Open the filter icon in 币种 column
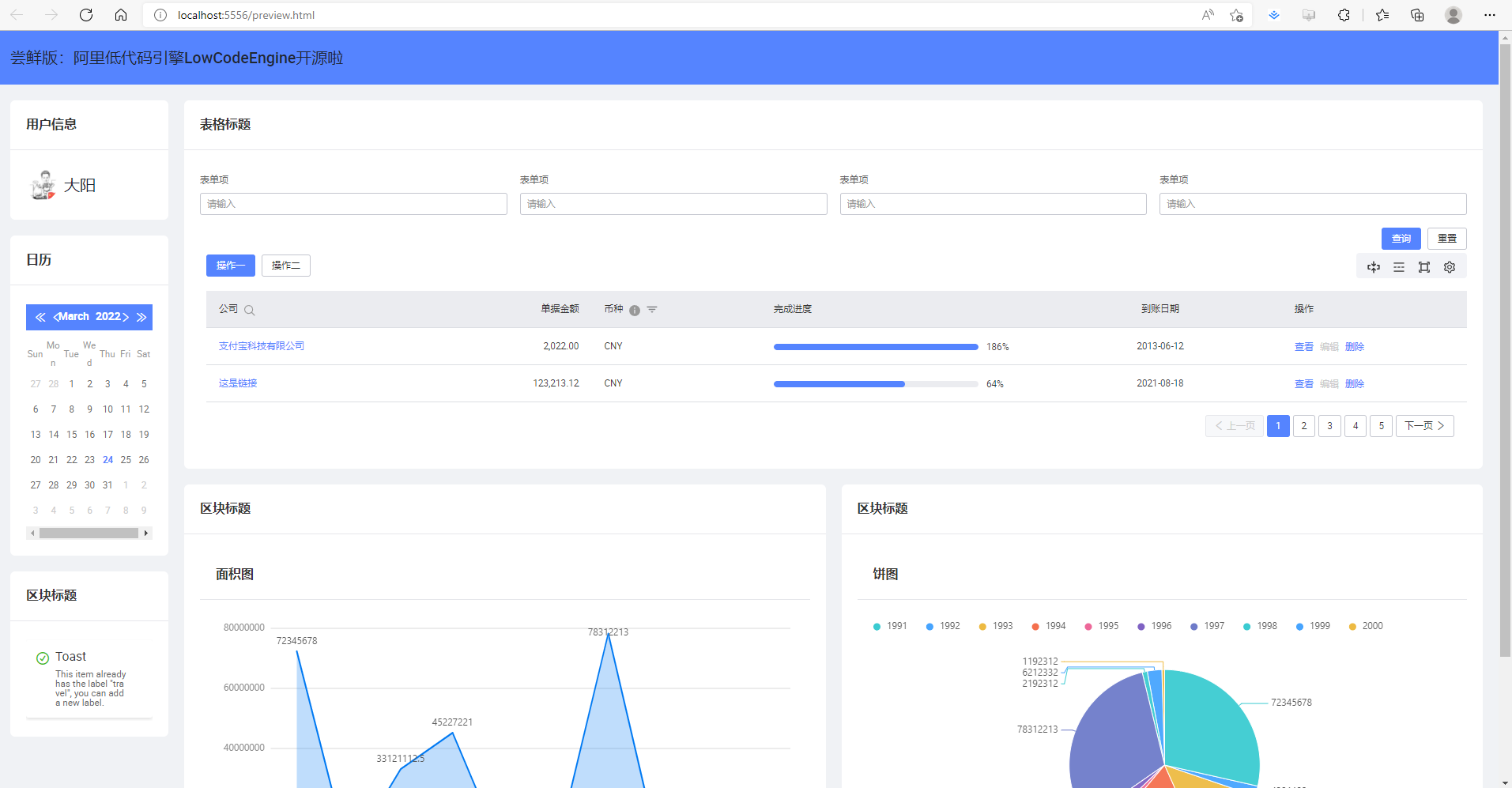Screen dimensions: 1512x788 (x=652, y=310)
